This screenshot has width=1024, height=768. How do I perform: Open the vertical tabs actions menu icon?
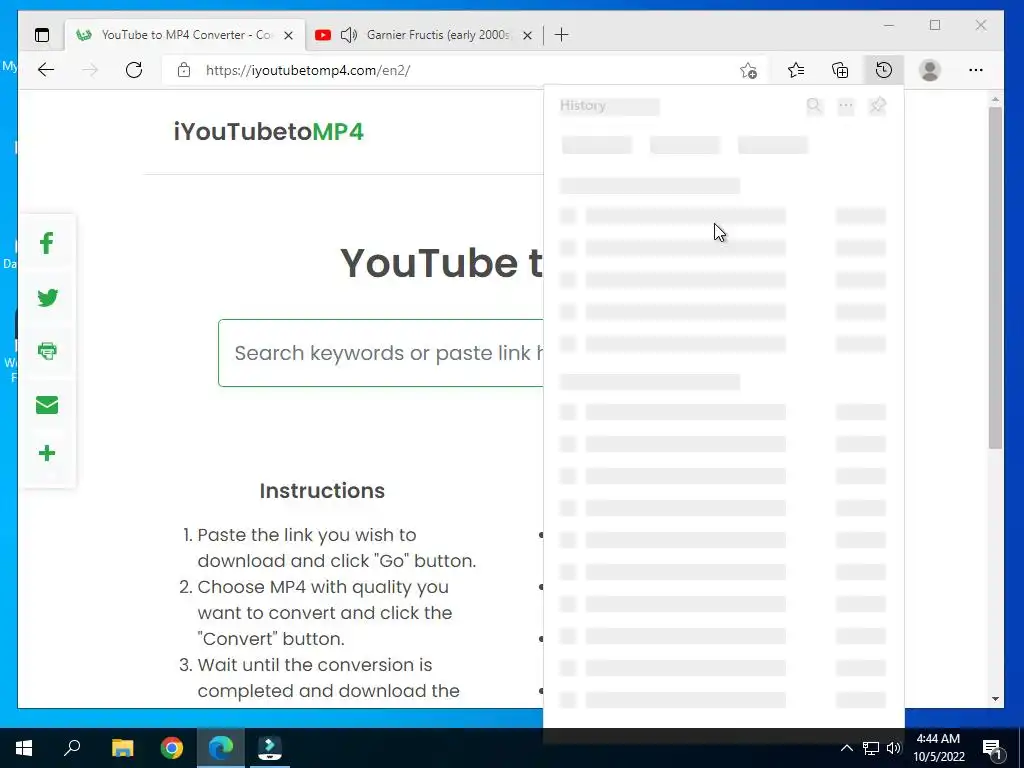tap(42, 35)
